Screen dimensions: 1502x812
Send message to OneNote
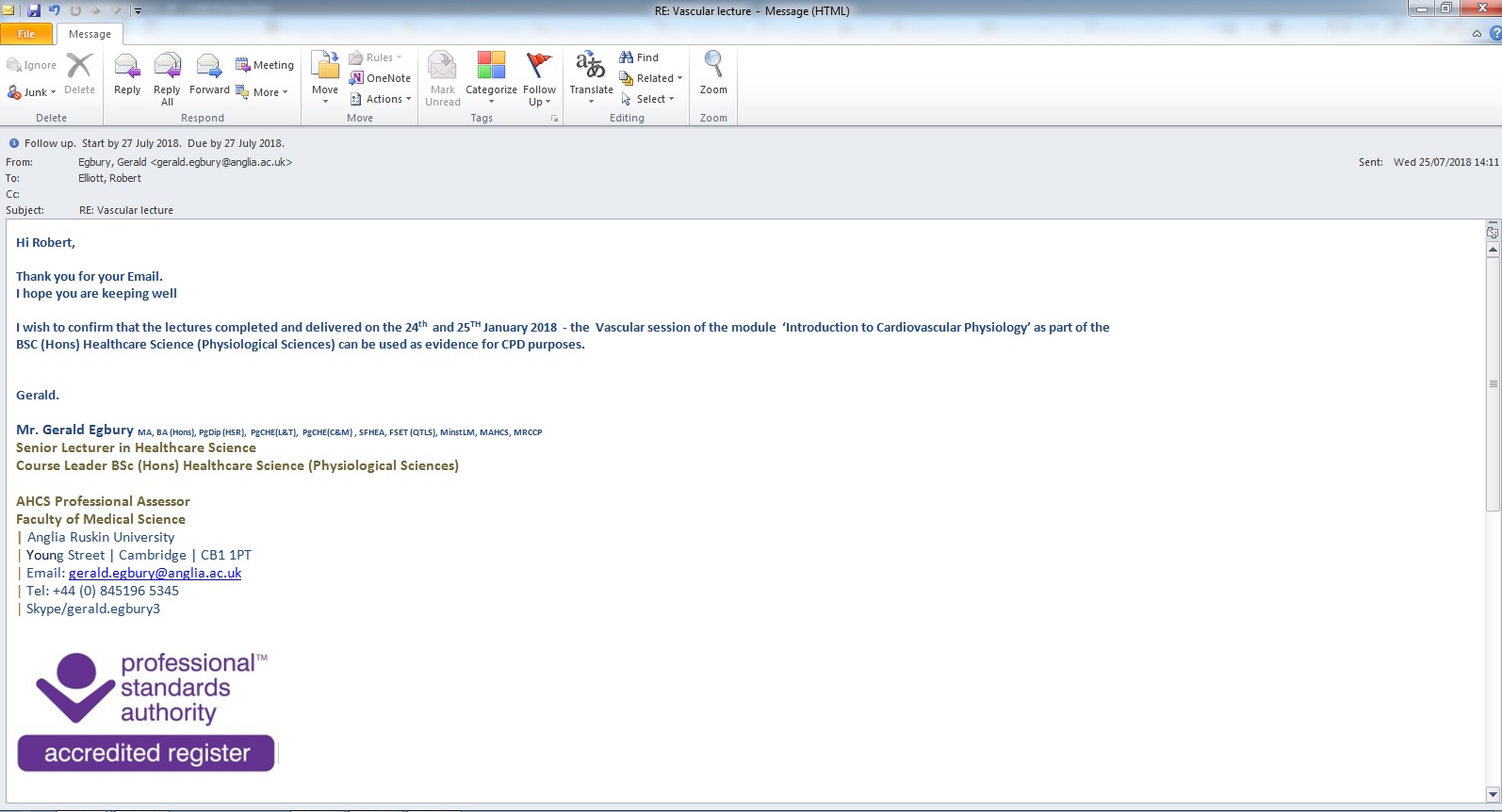coord(380,78)
